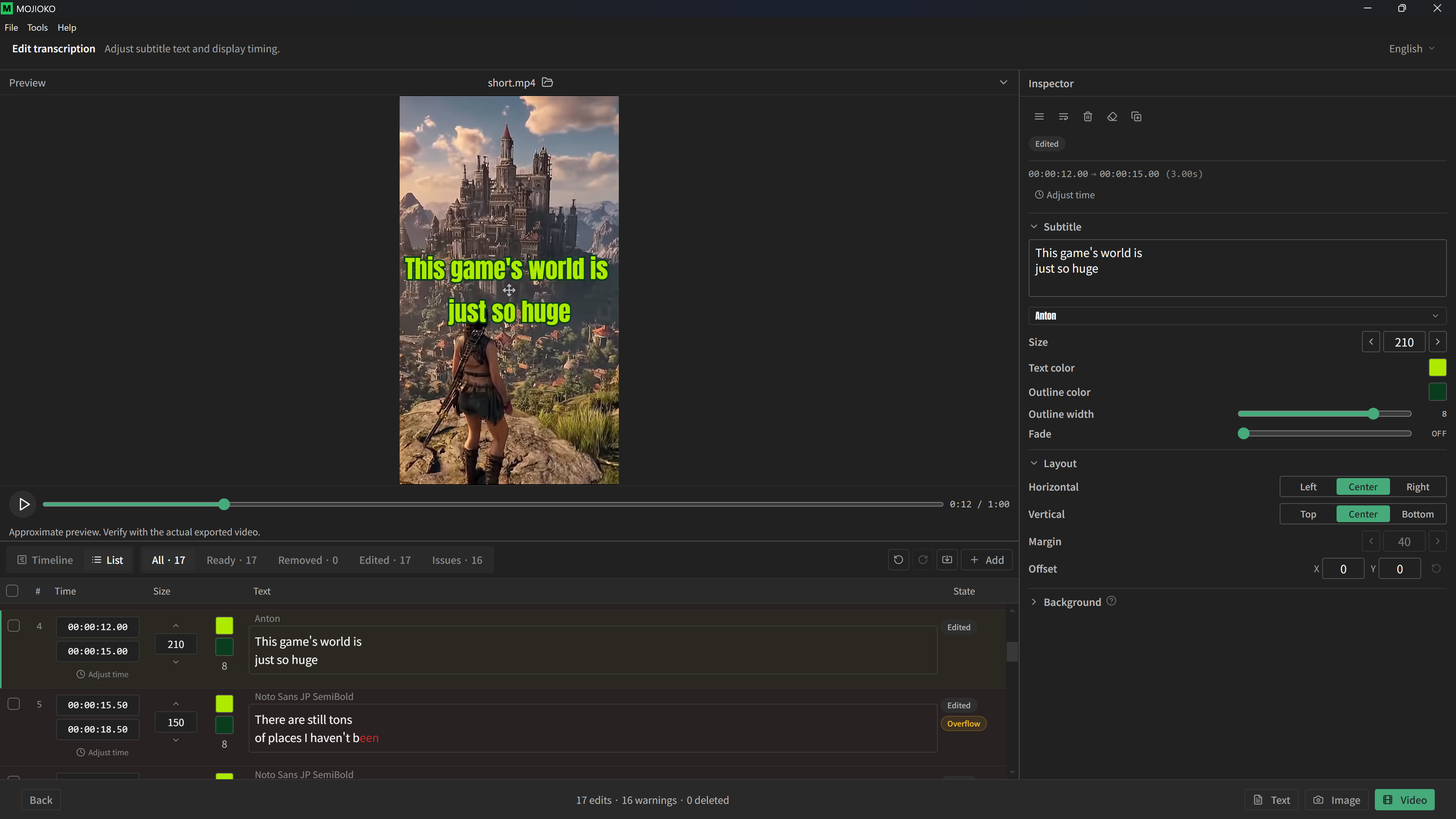This screenshot has height=819, width=1456.
Task: Tick the select-all checkbox in list header
Action: point(12,591)
